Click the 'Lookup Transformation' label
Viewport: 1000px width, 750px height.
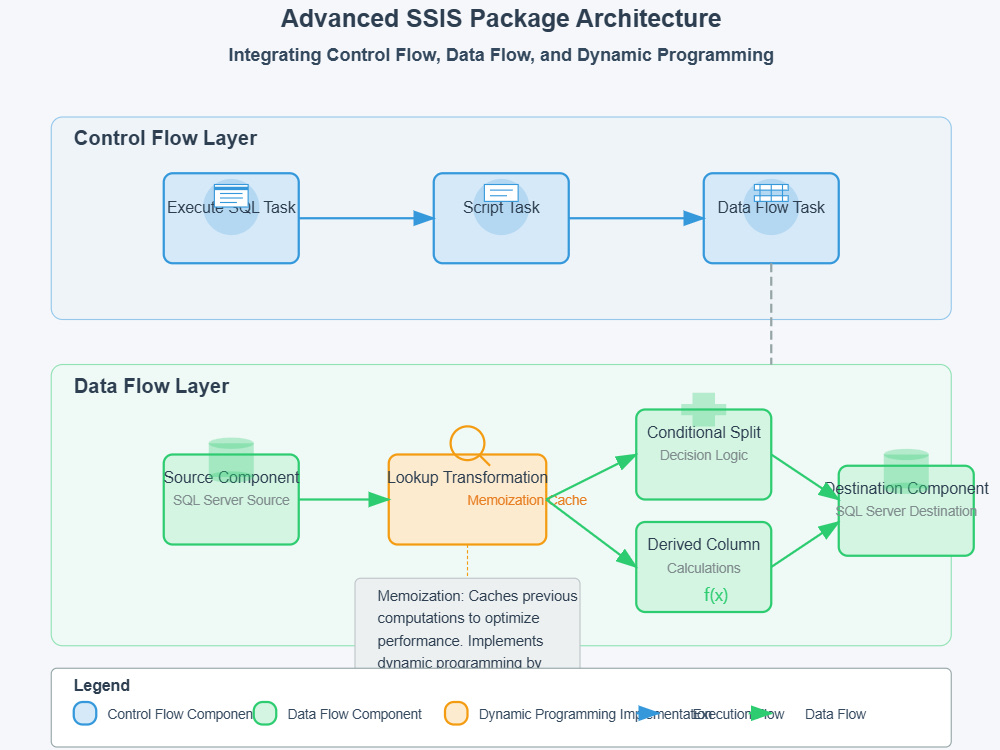pyautogui.click(x=467, y=478)
